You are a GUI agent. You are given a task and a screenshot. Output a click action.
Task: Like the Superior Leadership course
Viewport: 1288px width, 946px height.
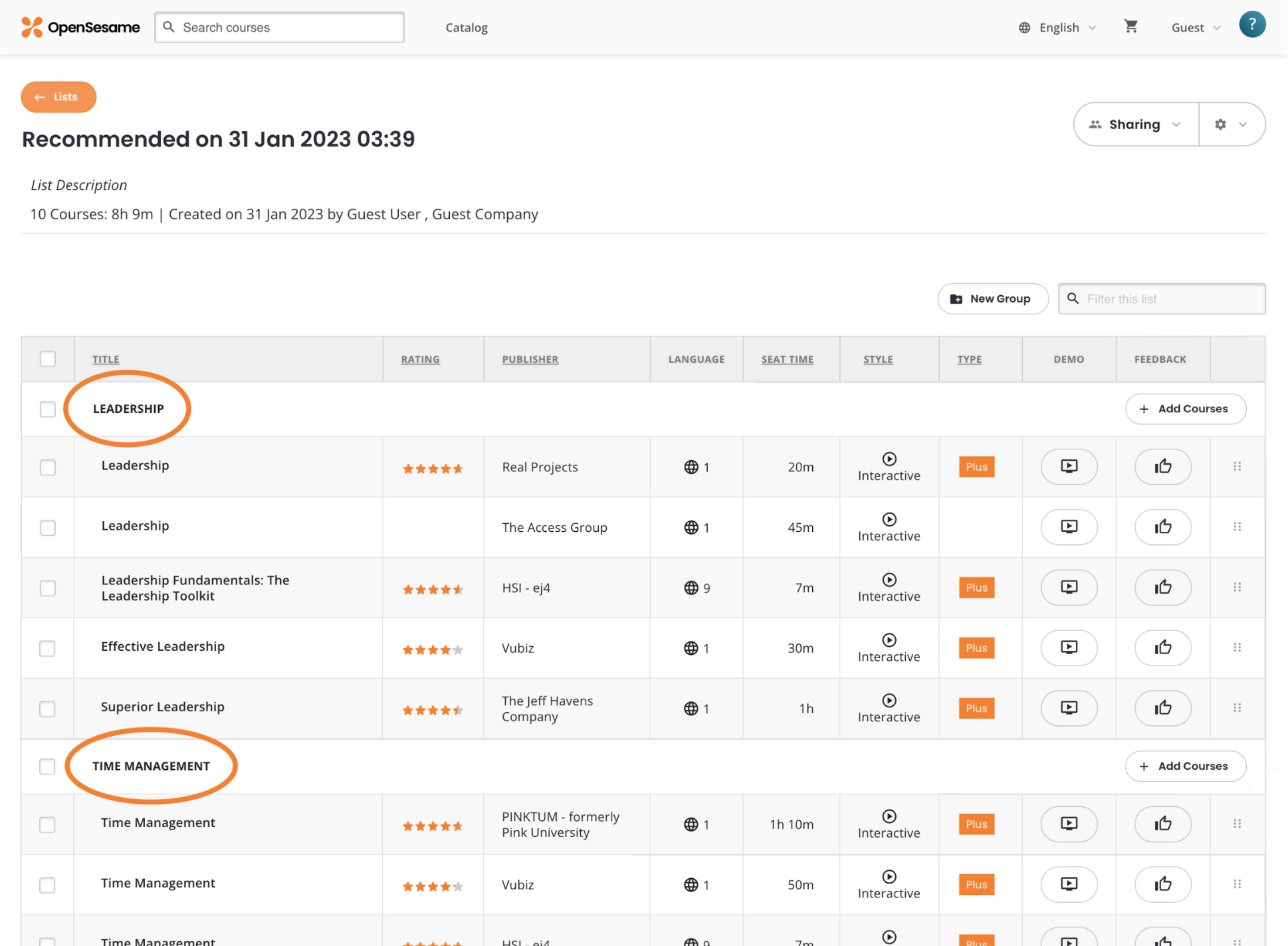pyautogui.click(x=1162, y=708)
